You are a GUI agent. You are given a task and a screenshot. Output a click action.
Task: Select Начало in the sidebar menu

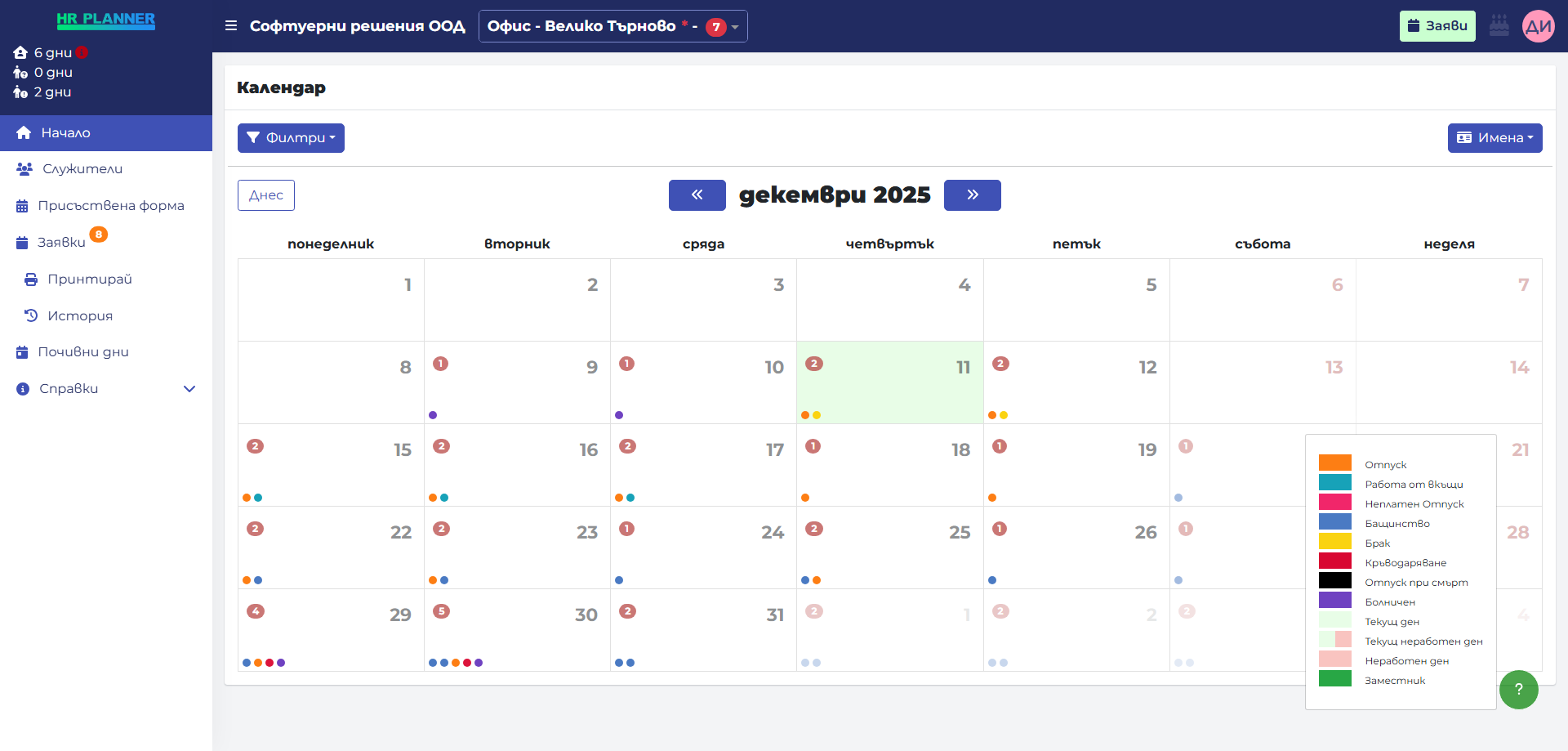(65, 132)
